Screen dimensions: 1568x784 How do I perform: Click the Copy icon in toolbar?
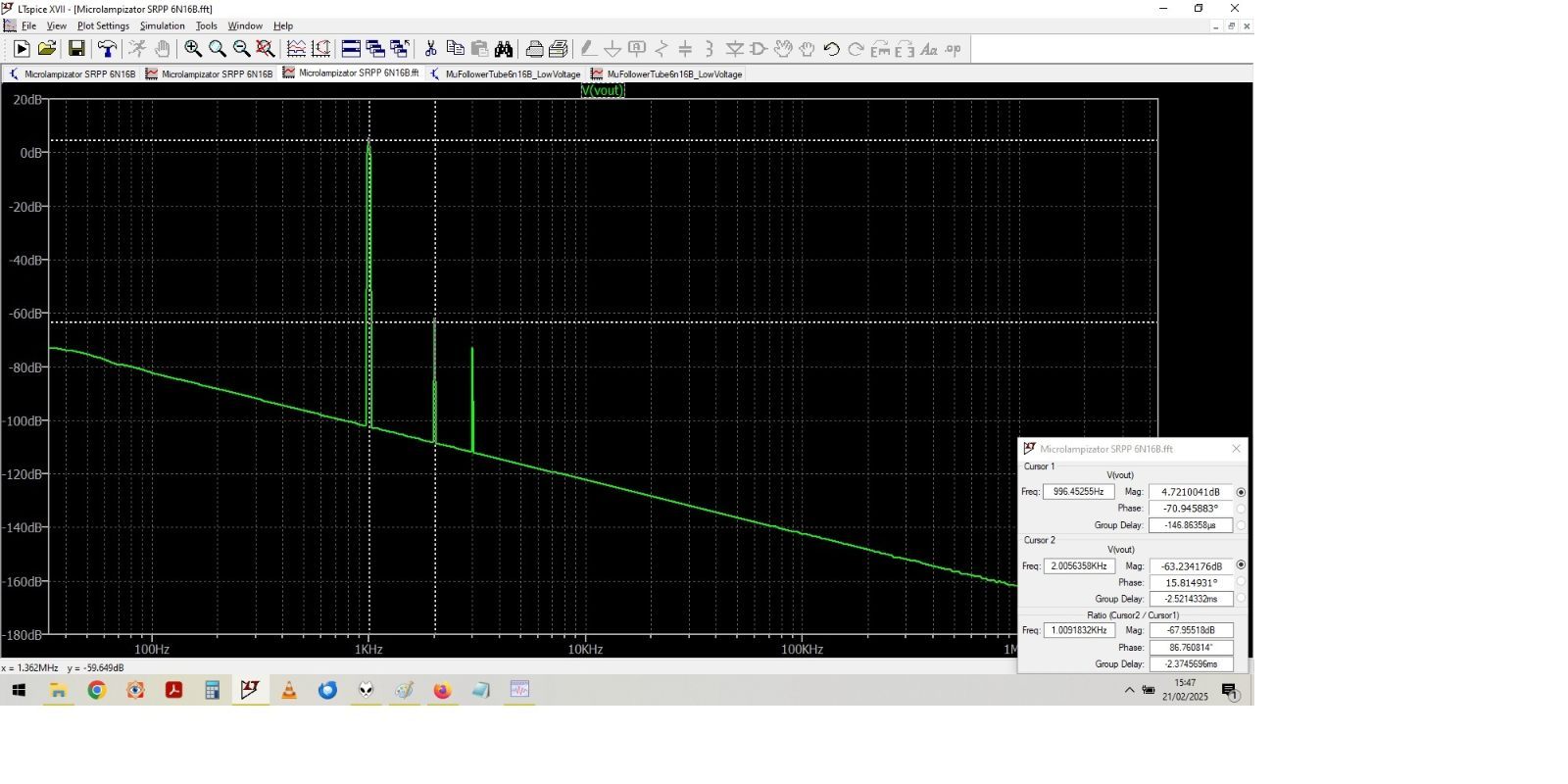[x=455, y=49]
